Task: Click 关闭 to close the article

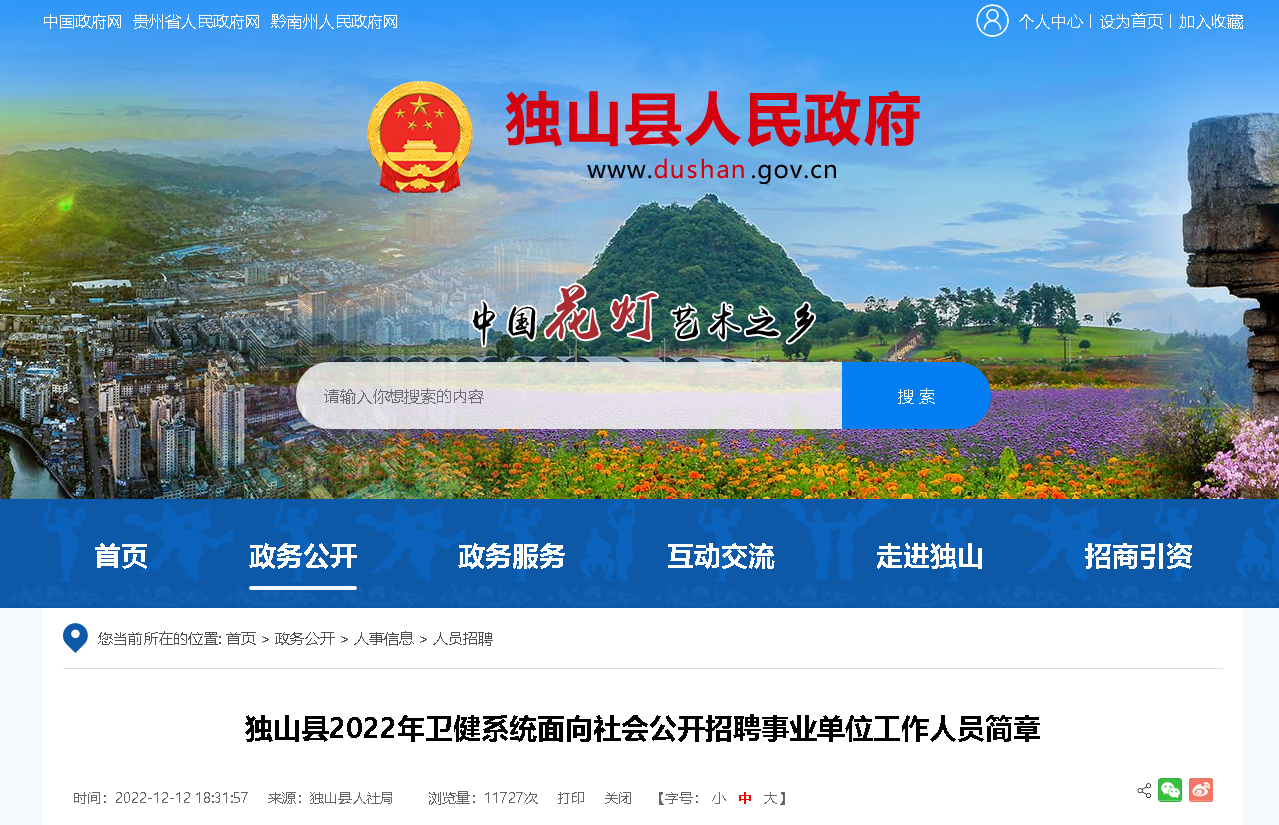Action: [618, 798]
